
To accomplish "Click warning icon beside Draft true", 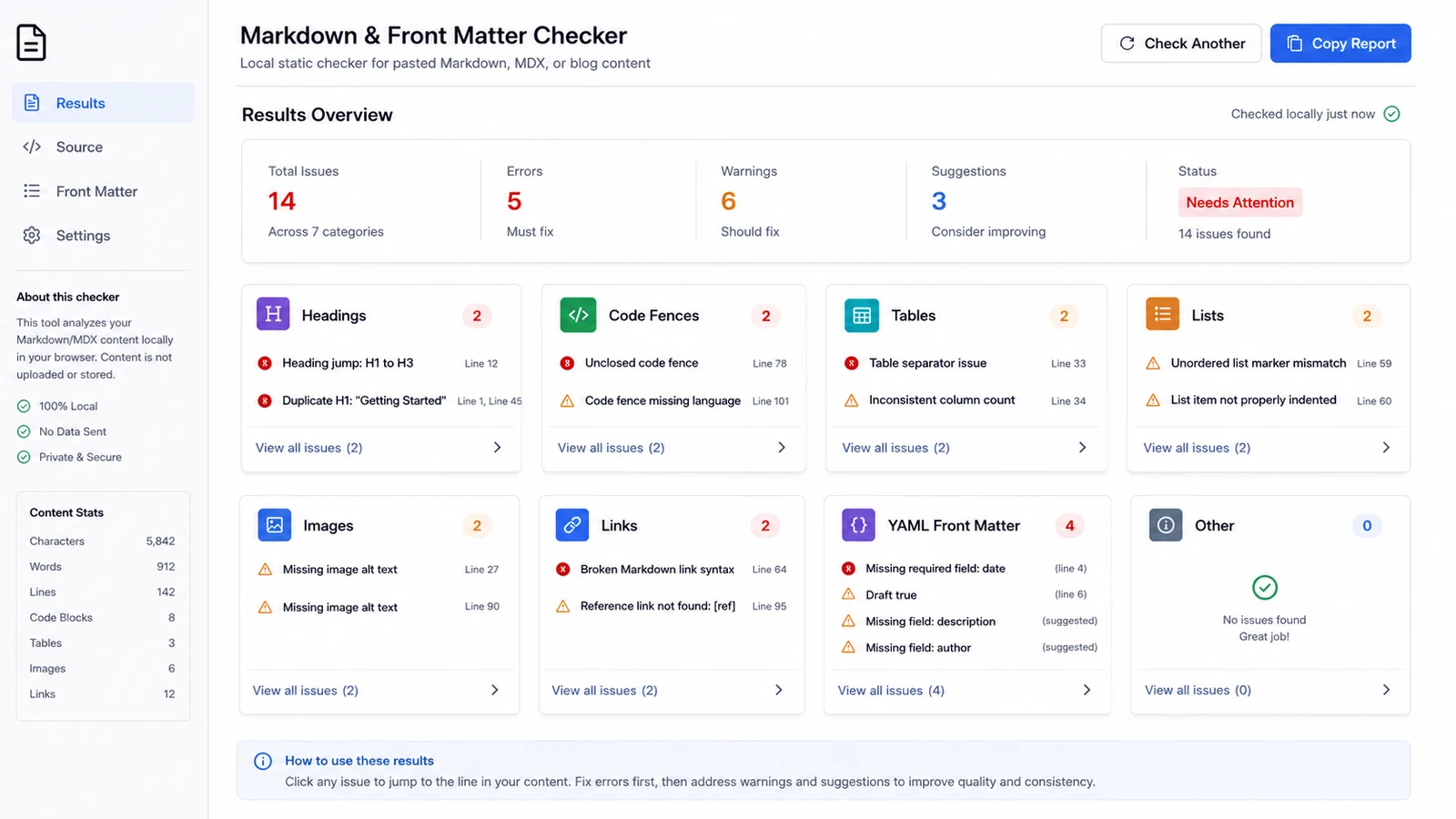I will click(x=848, y=594).
